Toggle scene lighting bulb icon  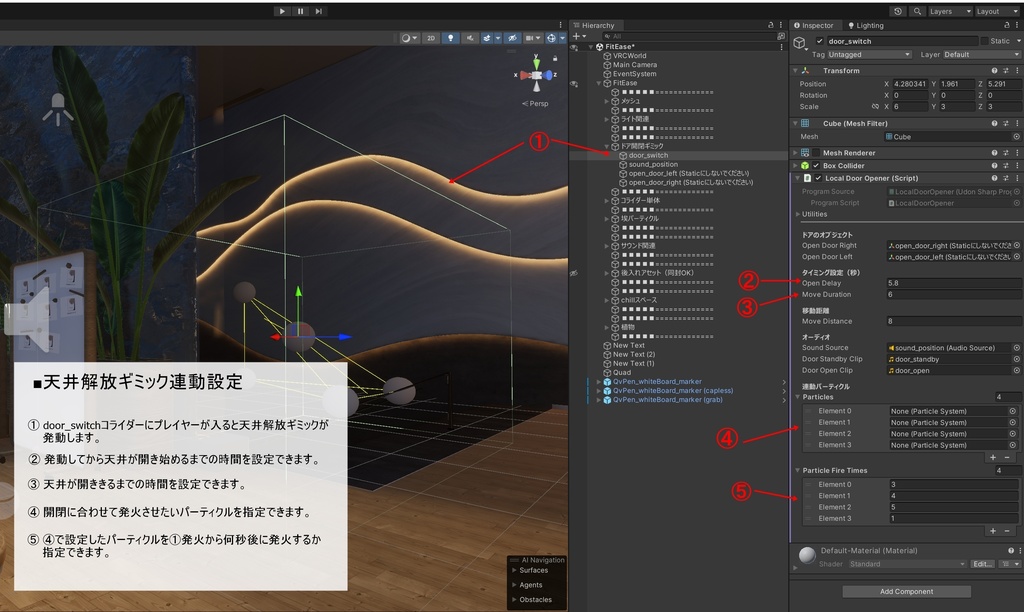point(451,38)
